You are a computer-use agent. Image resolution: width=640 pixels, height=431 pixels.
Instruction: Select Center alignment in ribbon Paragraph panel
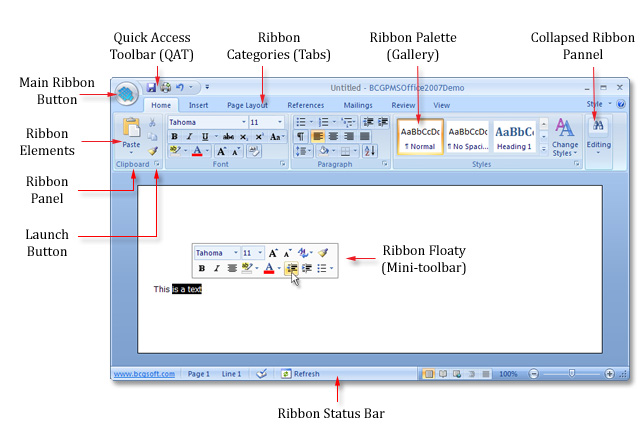tap(333, 136)
